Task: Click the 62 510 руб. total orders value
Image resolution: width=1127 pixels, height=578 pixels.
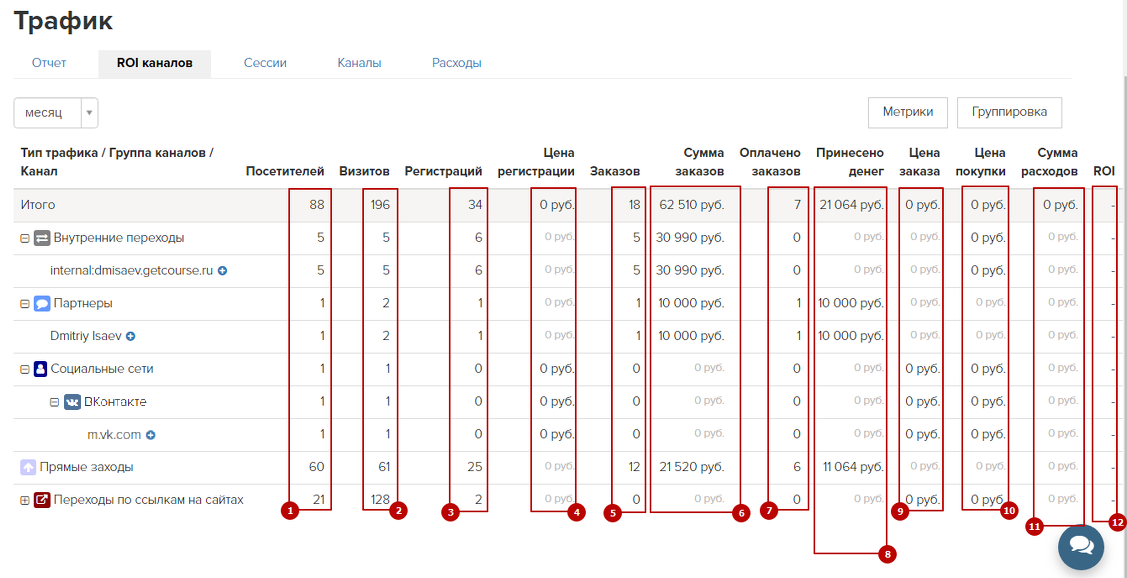Action: coord(691,205)
